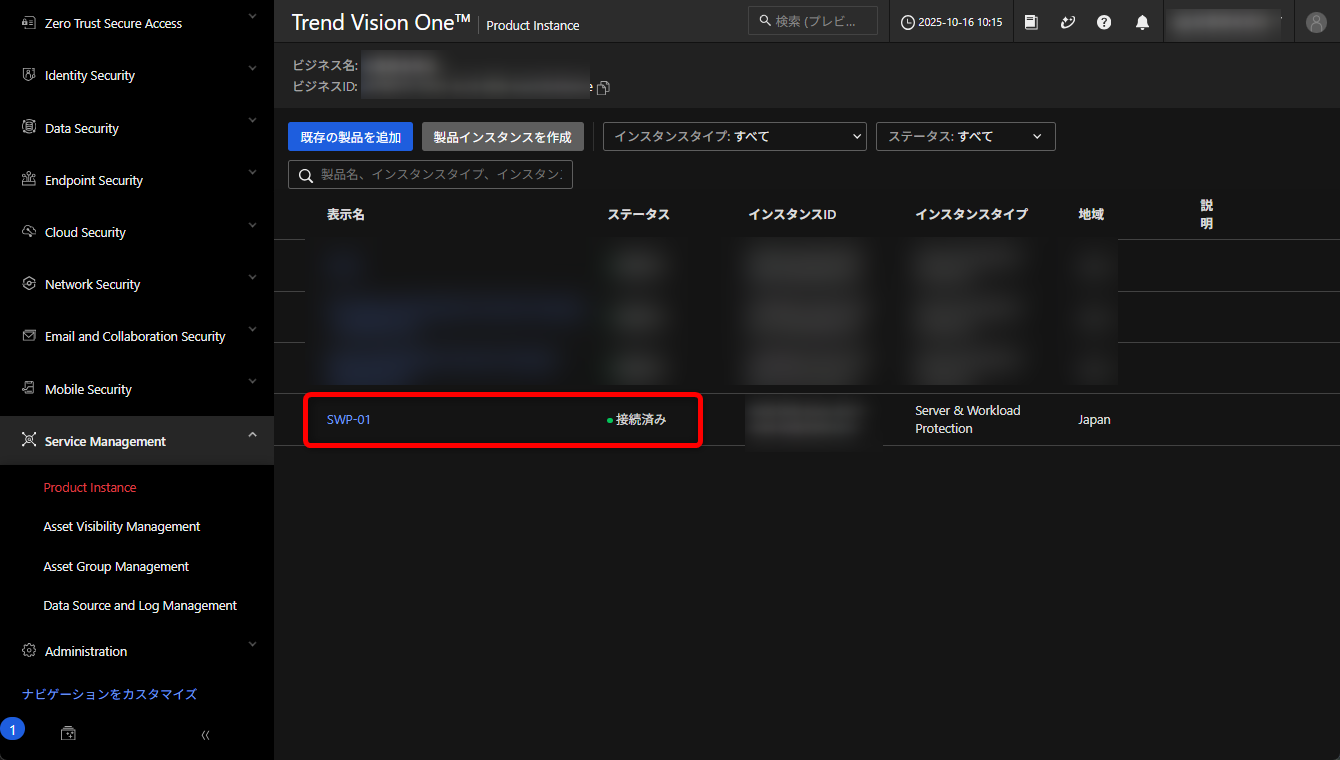This screenshot has width=1340, height=760.
Task: Click the Mobile Security sidebar icon
Action: [29, 388]
